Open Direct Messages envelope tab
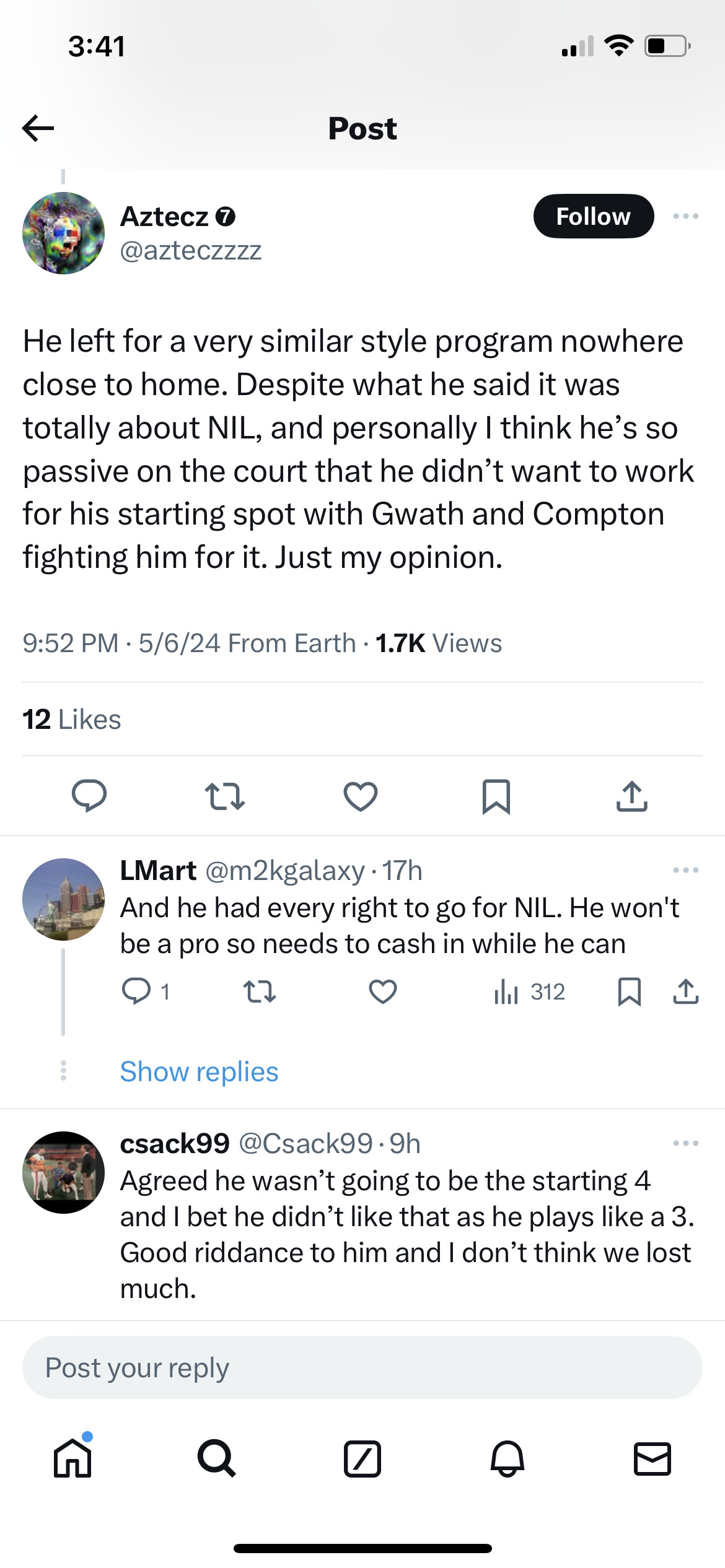The height and width of the screenshot is (1568, 725). pyautogui.click(x=652, y=1458)
